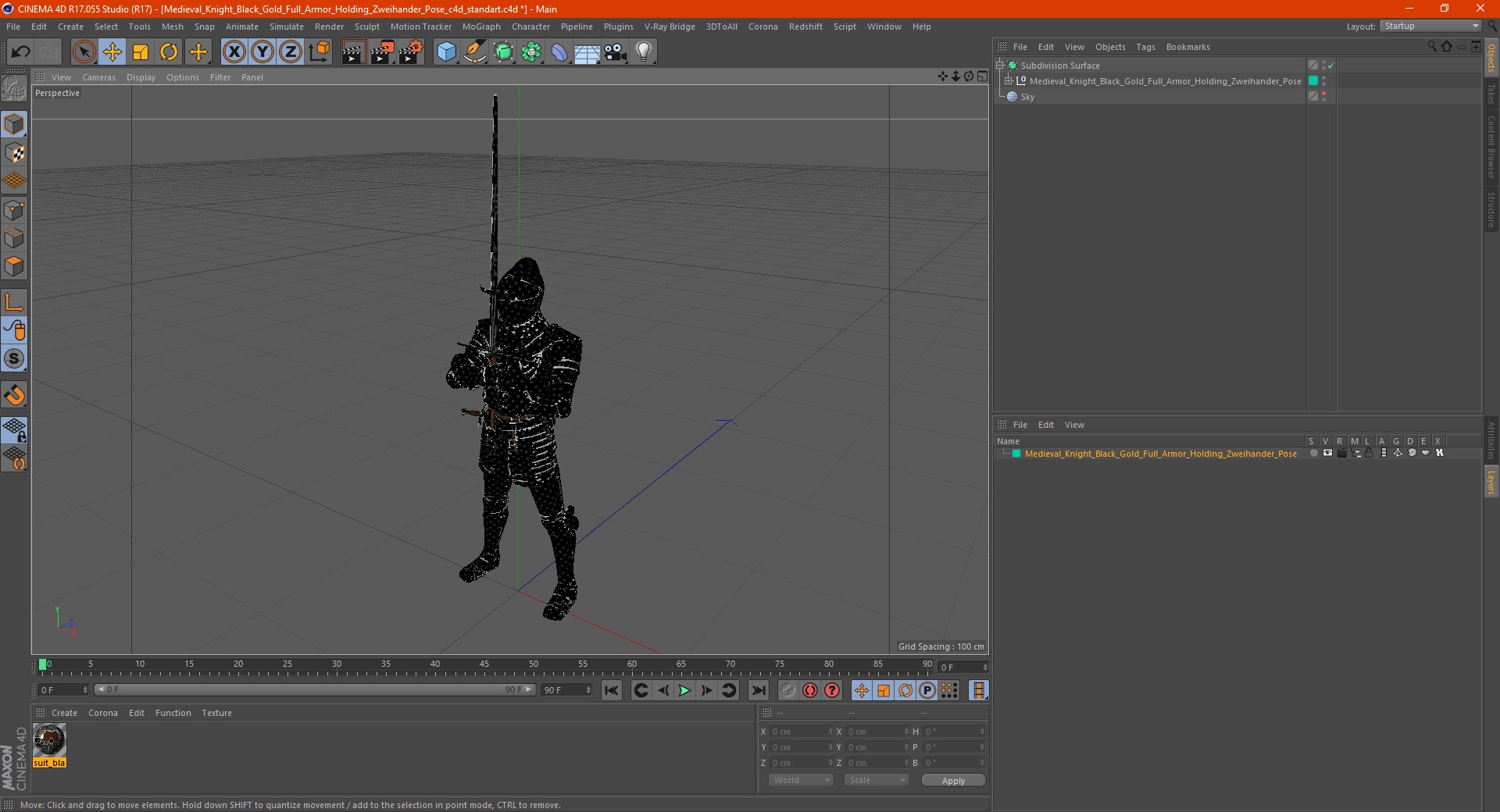Click Render View clapperboard icon

coord(353,52)
